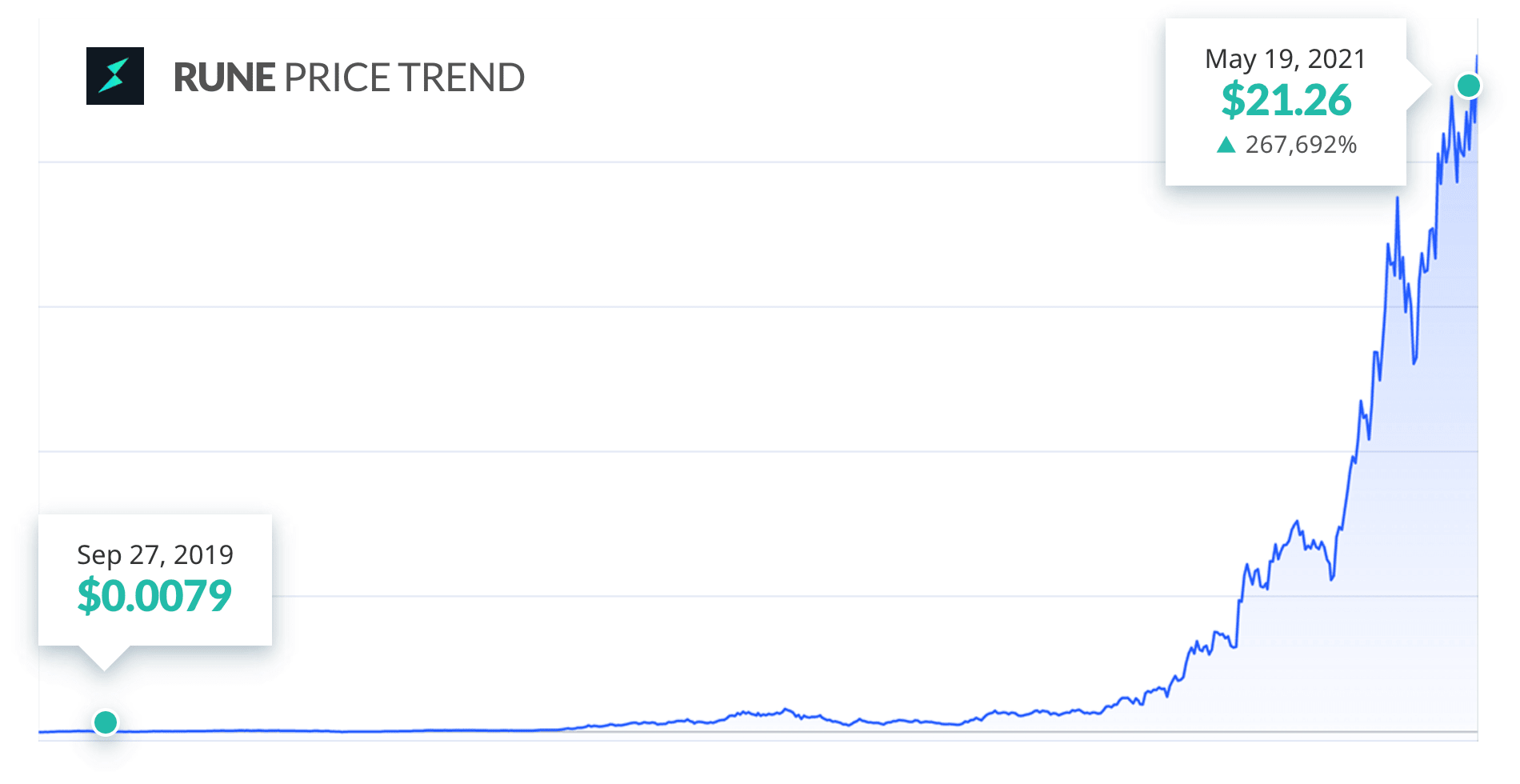Click the $0.0079 starting price value
The height and width of the screenshot is (784, 1520).
point(154,597)
